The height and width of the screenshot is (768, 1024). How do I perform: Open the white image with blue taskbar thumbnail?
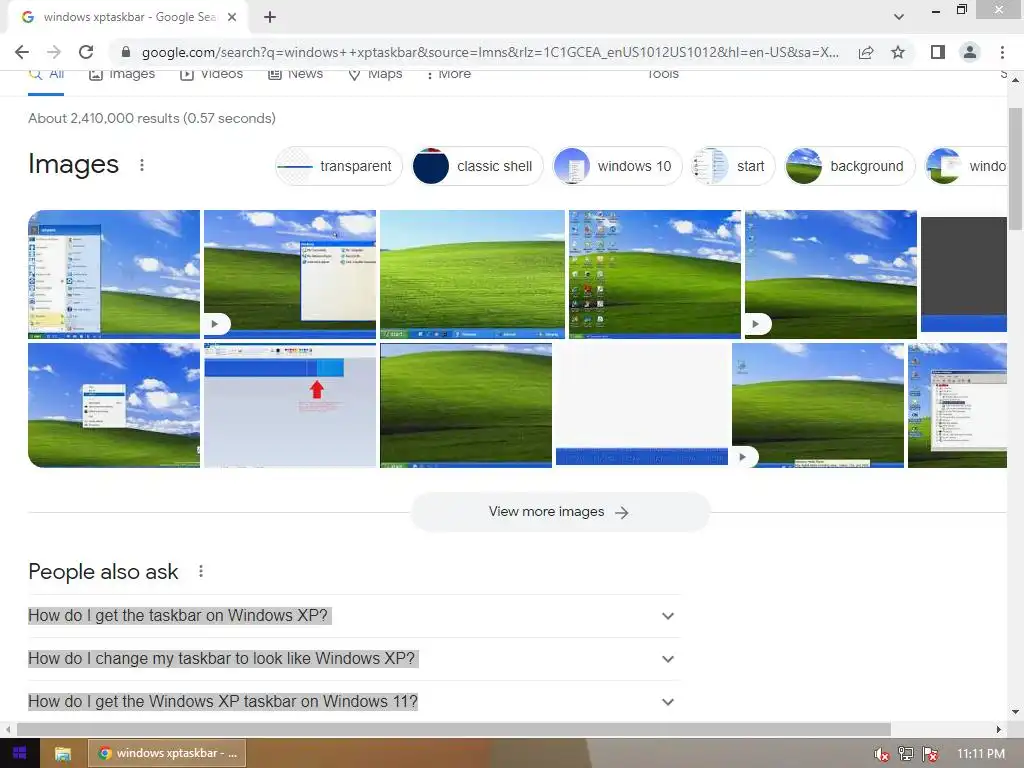pos(642,406)
